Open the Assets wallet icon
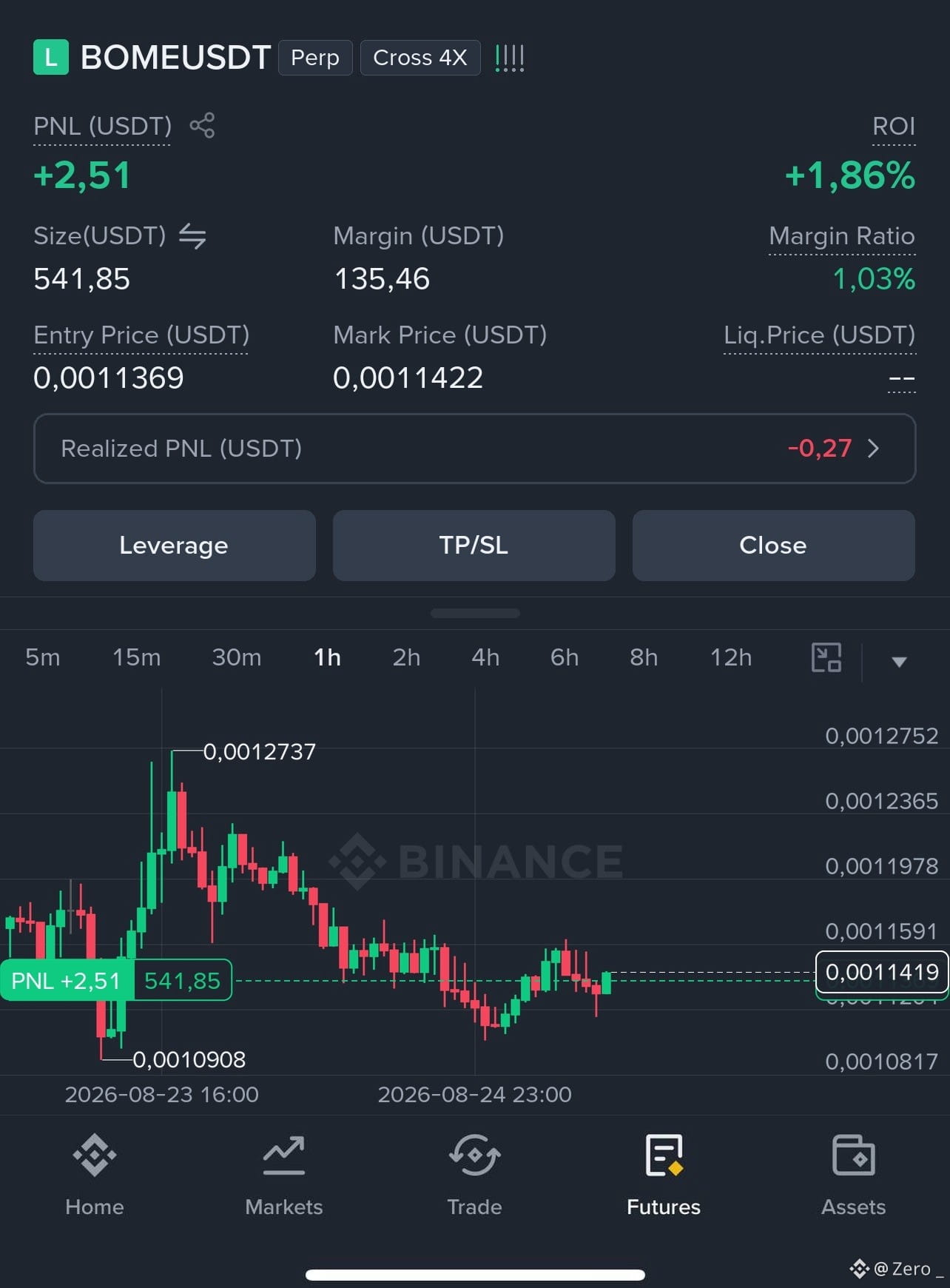950x1288 pixels. pyautogui.click(x=854, y=1155)
